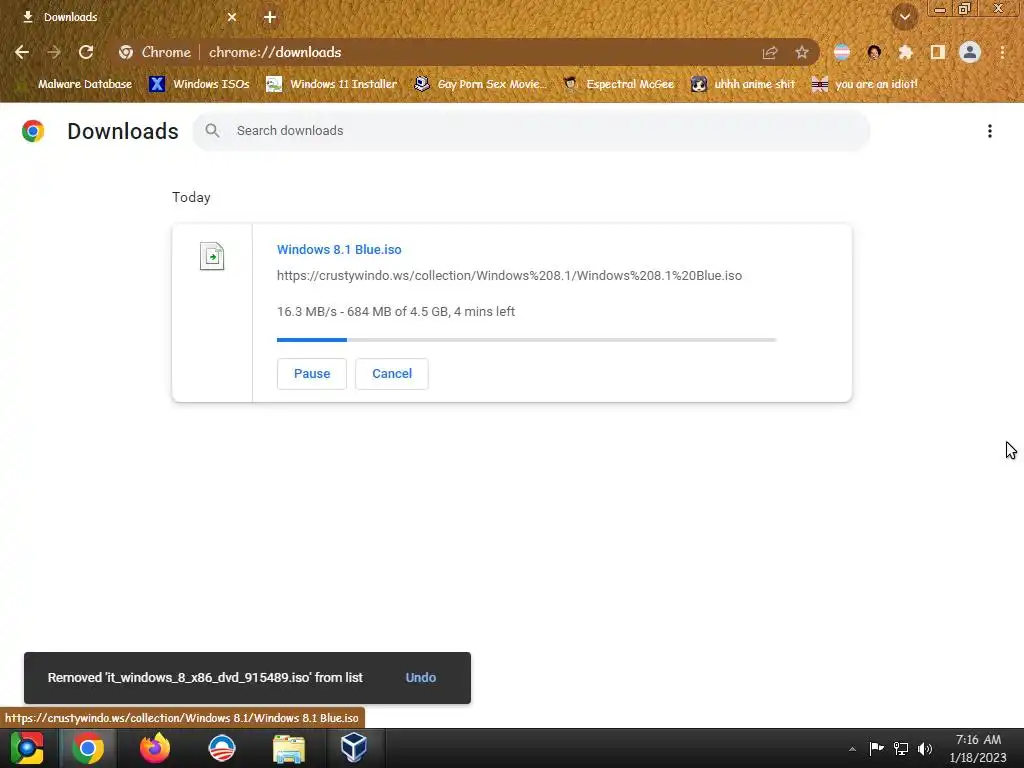
Task: Undo removal of it_windows_8 iso
Action: (x=421, y=678)
